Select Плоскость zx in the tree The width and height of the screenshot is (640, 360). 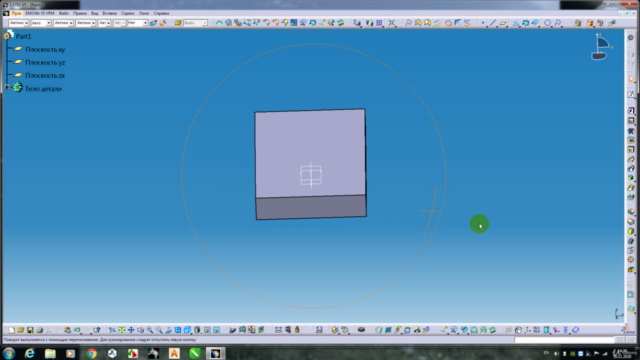pos(45,76)
